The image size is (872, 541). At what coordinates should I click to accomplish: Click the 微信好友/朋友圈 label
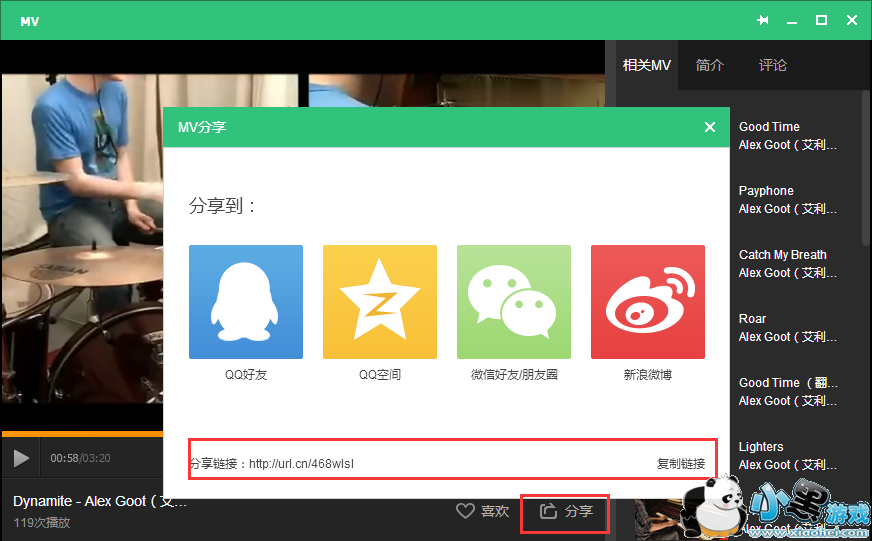click(514, 375)
